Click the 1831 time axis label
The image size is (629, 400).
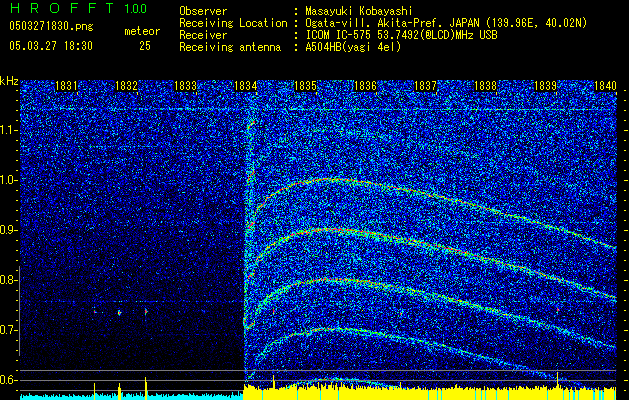coord(66,86)
